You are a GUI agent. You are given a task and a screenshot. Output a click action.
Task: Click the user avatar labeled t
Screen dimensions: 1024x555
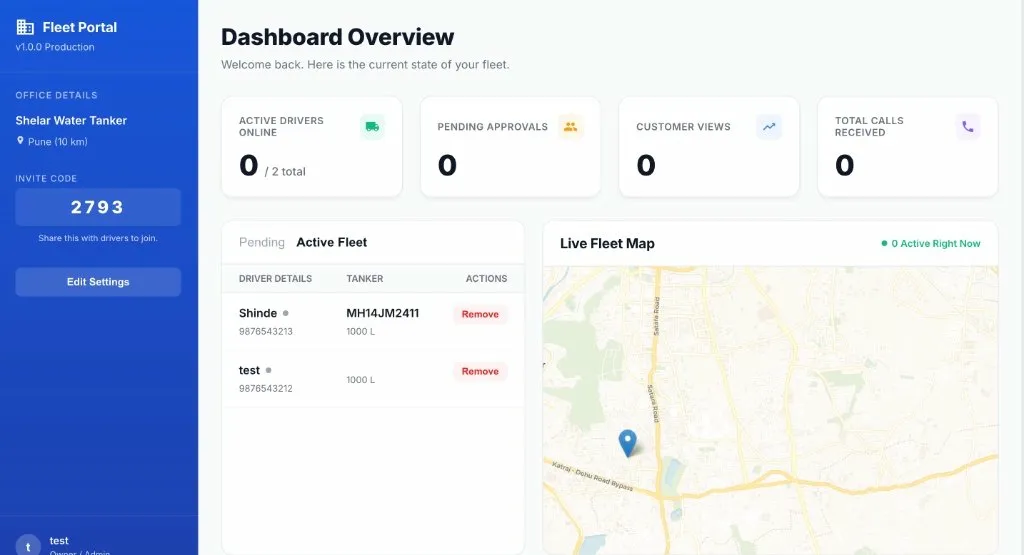[28, 546]
